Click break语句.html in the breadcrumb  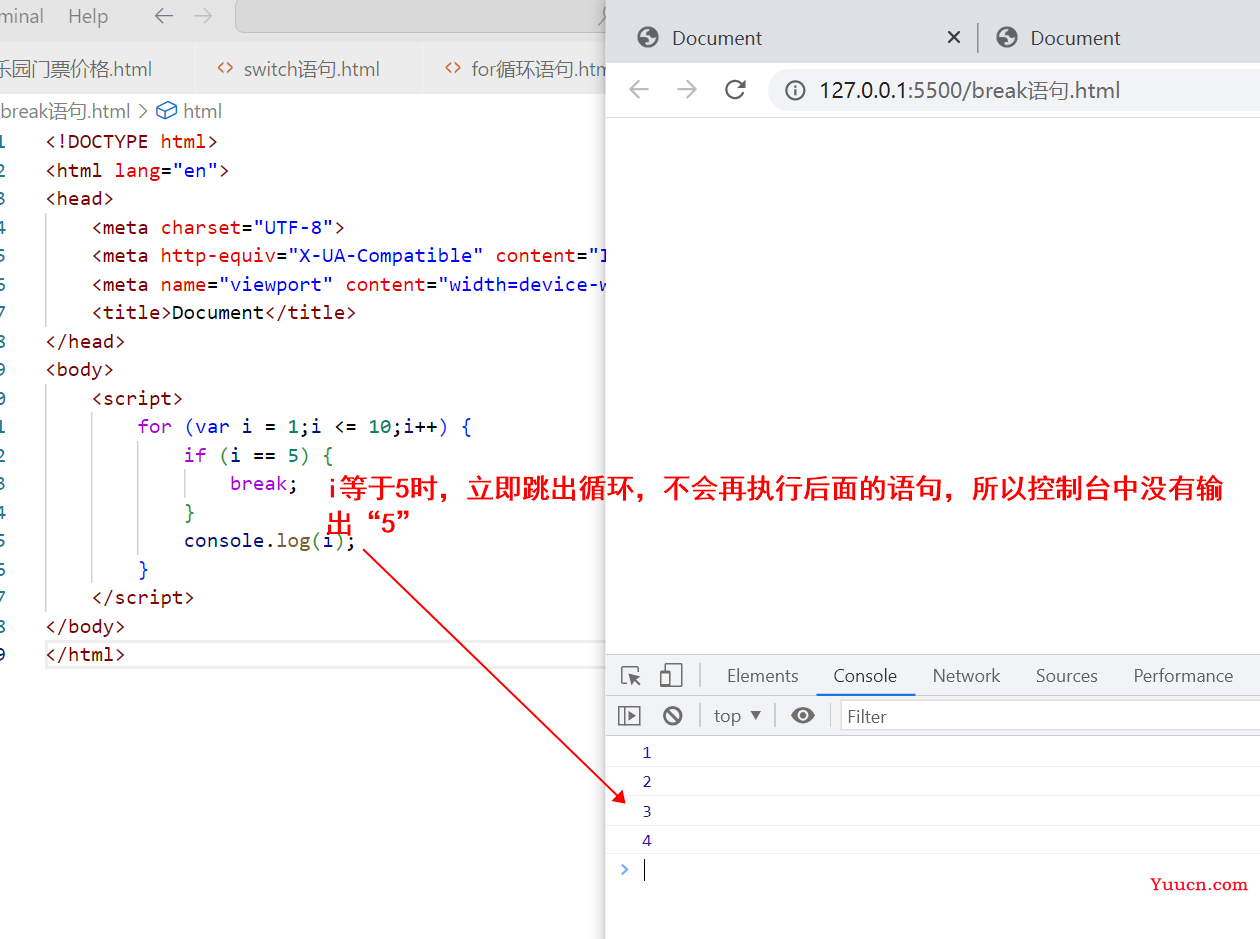(x=66, y=111)
